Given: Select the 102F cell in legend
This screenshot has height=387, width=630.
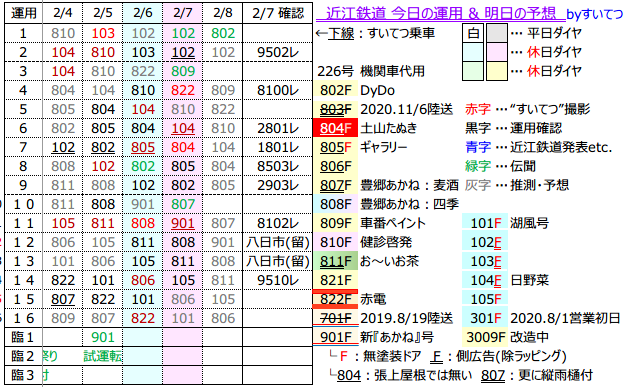Looking at the screenshot, I should (x=485, y=242).
